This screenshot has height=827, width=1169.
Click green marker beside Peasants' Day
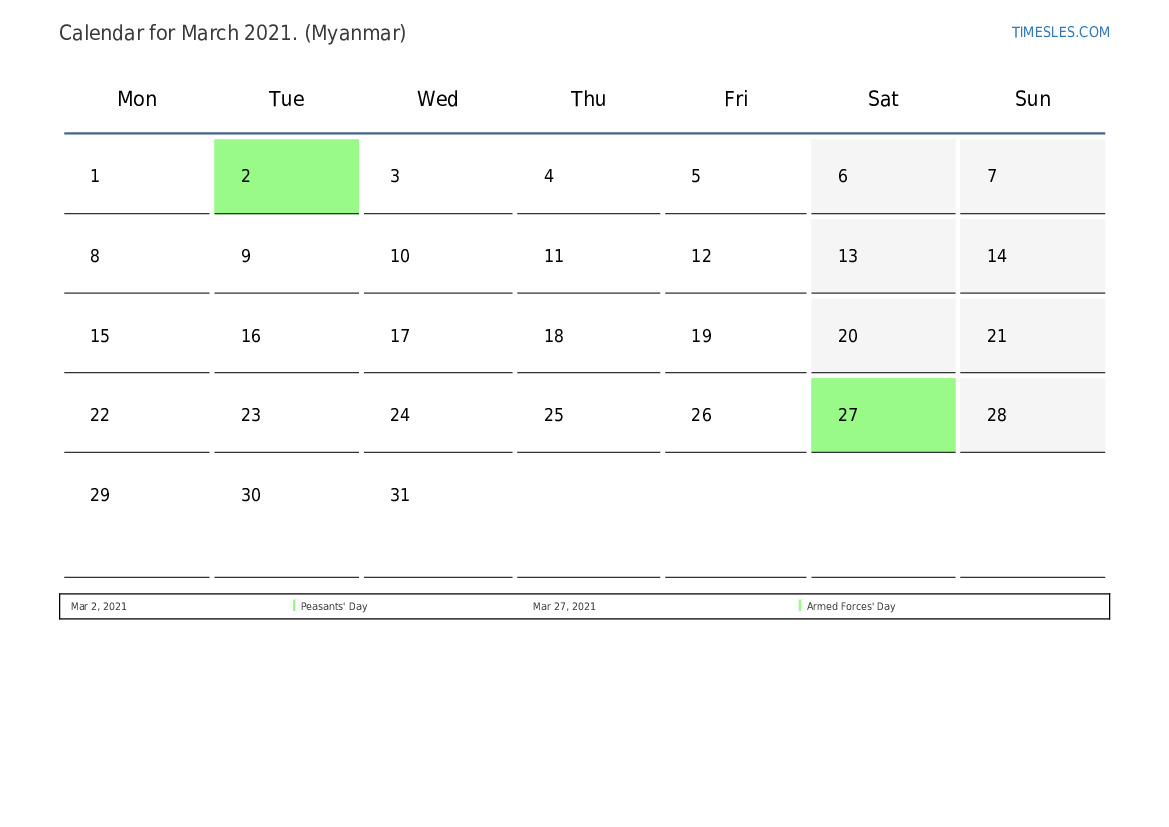point(294,606)
